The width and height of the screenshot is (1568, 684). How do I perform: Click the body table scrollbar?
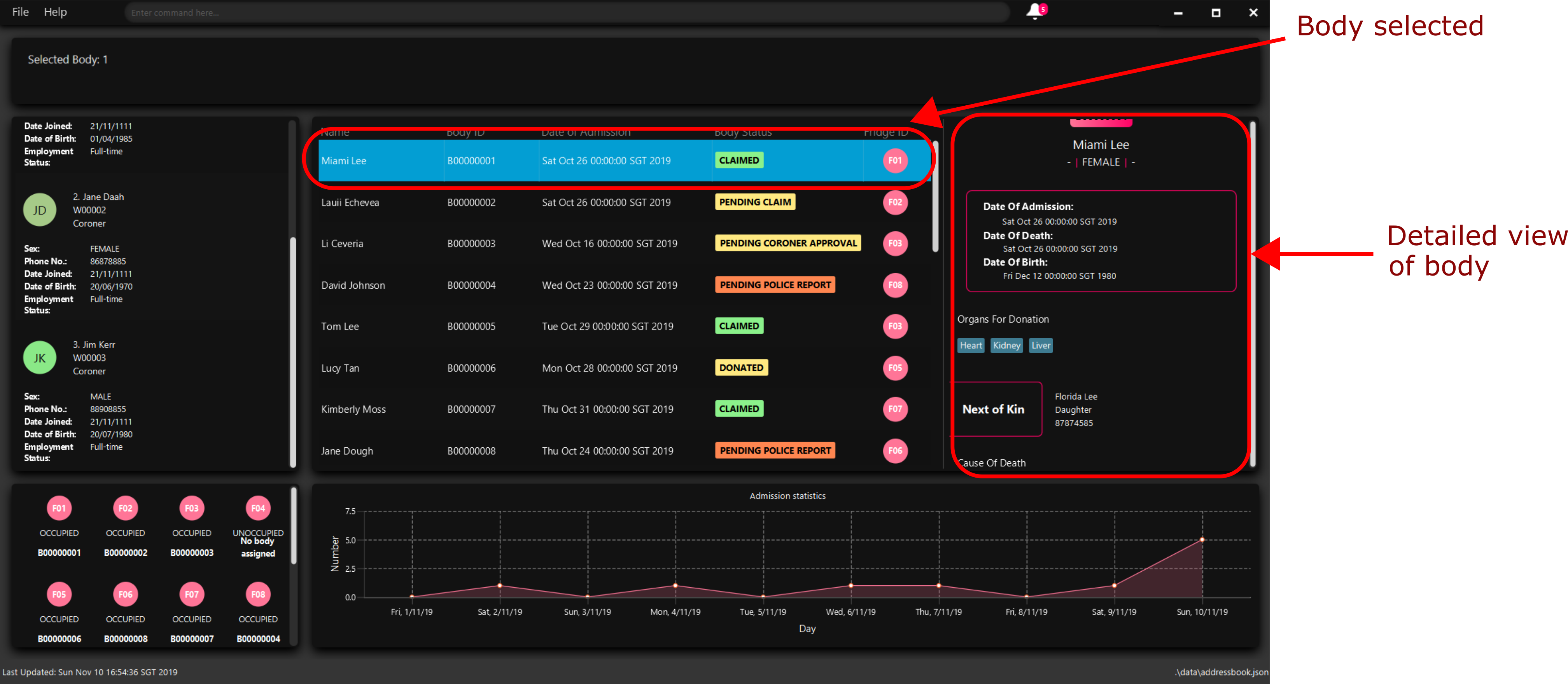click(x=936, y=196)
